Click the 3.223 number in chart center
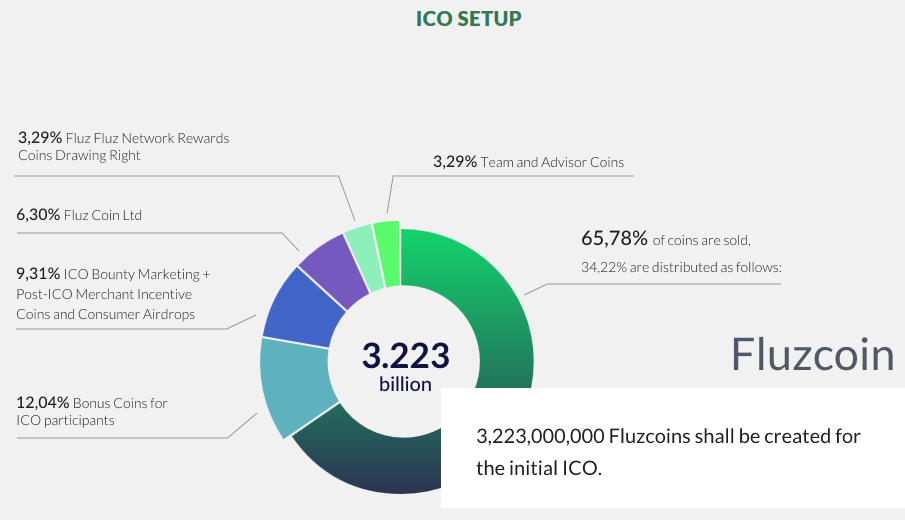 tap(405, 355)
